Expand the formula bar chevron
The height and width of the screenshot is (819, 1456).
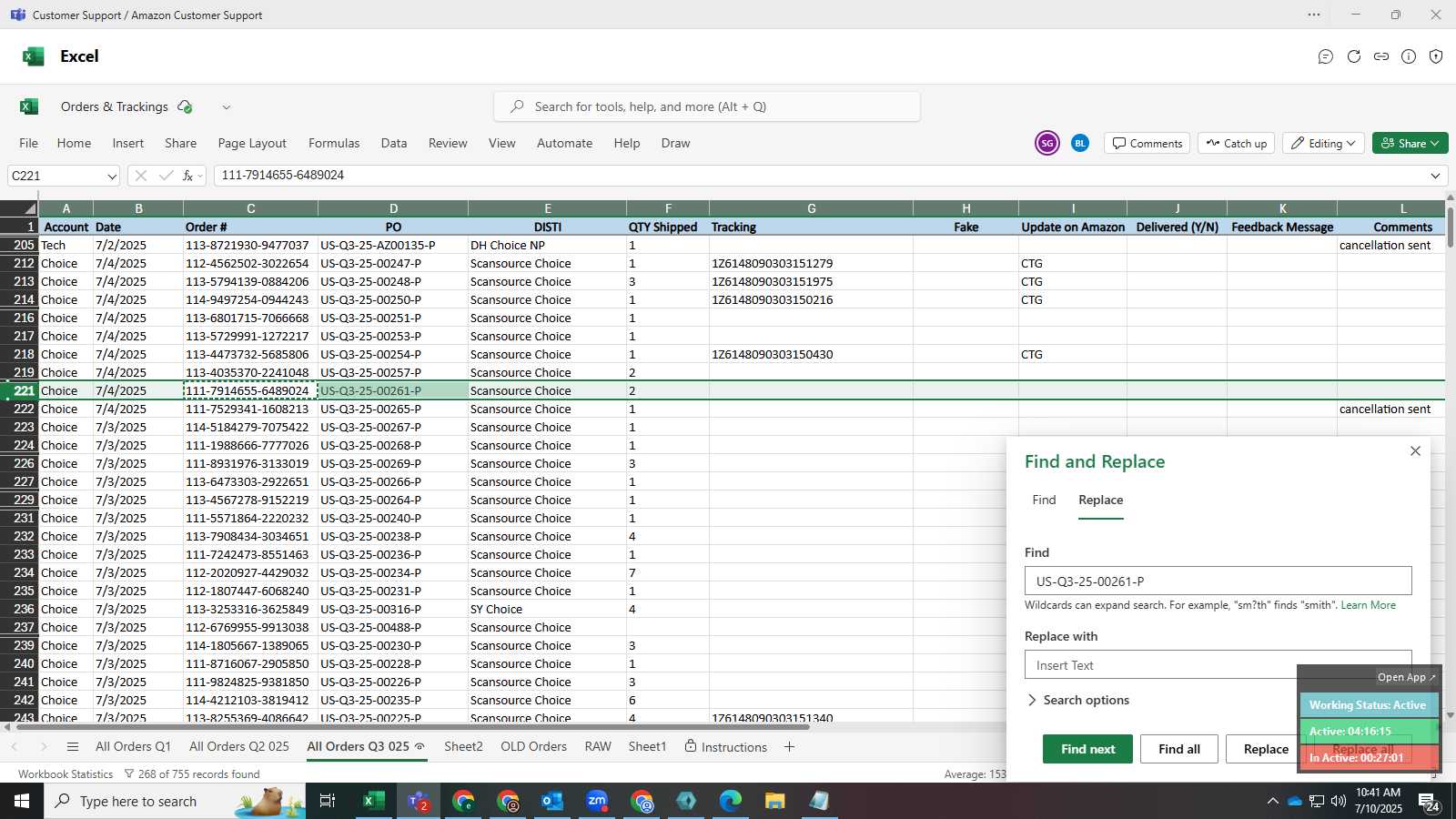pyautogui.click(x=1436, y=176)
